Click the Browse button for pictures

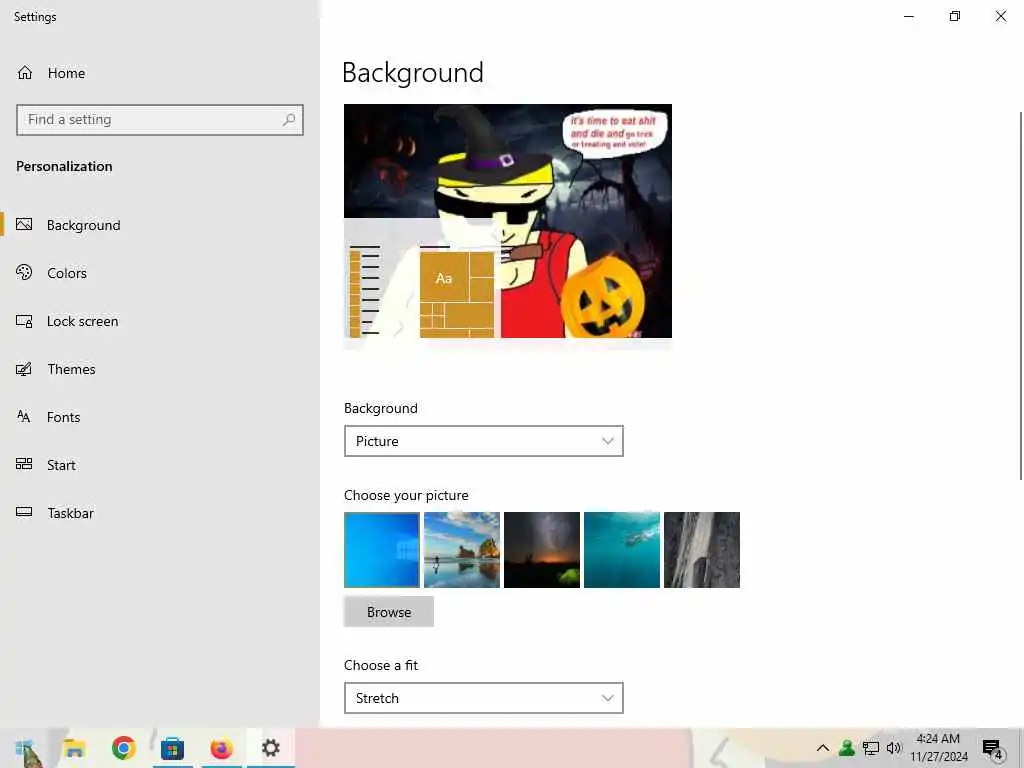point(389,612)
